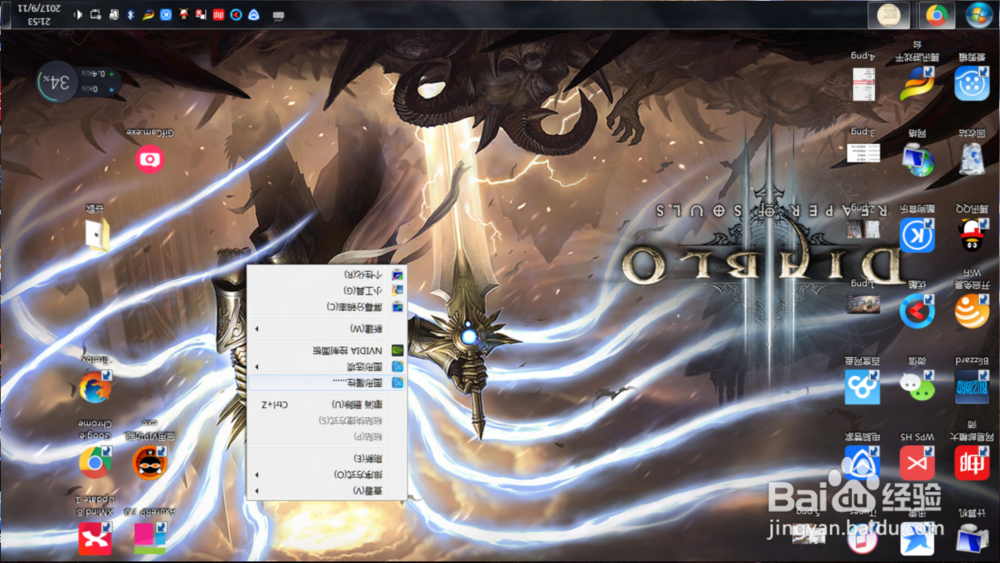Launch the 微信 WeChat shortcut
This screenshot has width=1000, height=563.
coord(917,387)
